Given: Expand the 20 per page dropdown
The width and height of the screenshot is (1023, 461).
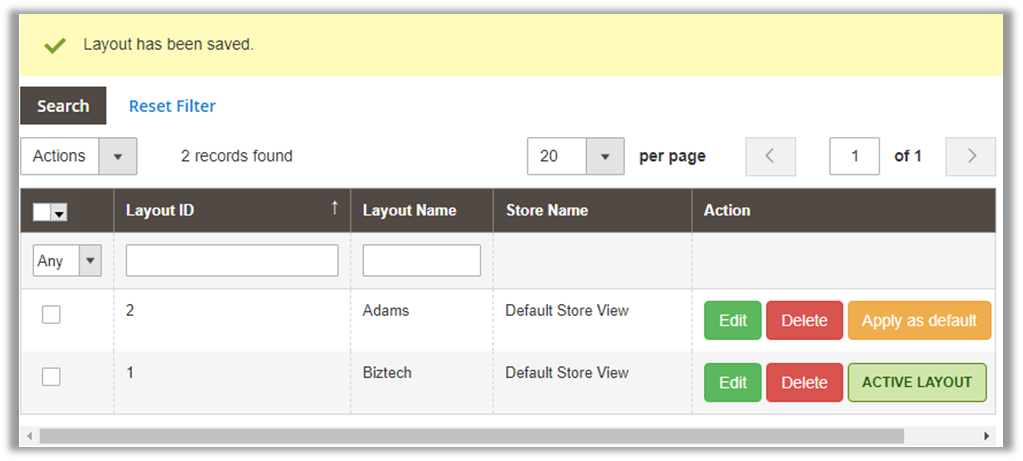Looking at the screenshot, I should click(x=575, y=156).
